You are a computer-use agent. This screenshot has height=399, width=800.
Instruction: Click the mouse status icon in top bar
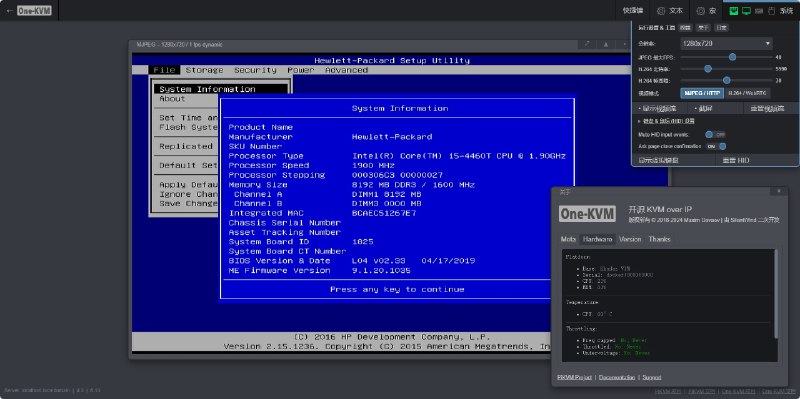pyautogui.click(x=771, y=11)
